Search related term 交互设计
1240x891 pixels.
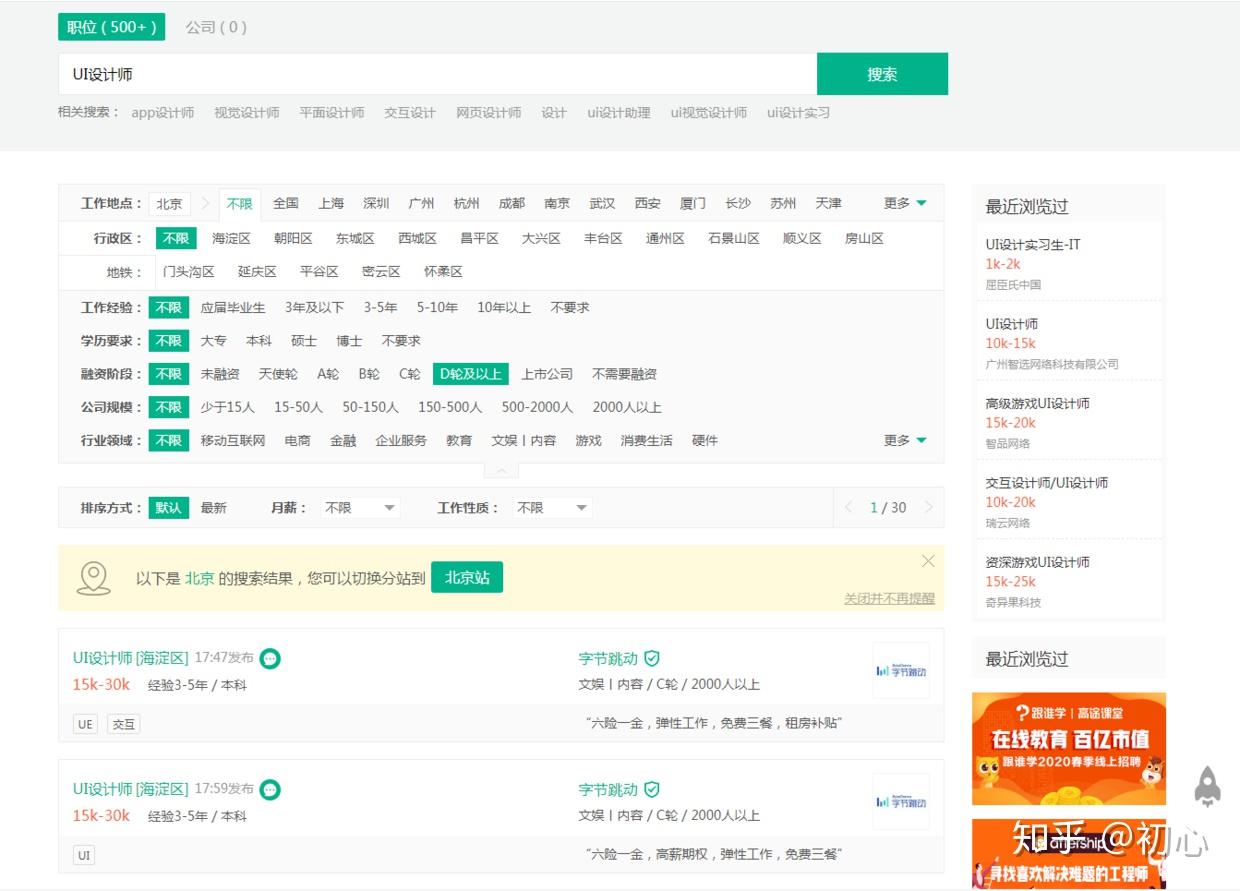(410, 113)
